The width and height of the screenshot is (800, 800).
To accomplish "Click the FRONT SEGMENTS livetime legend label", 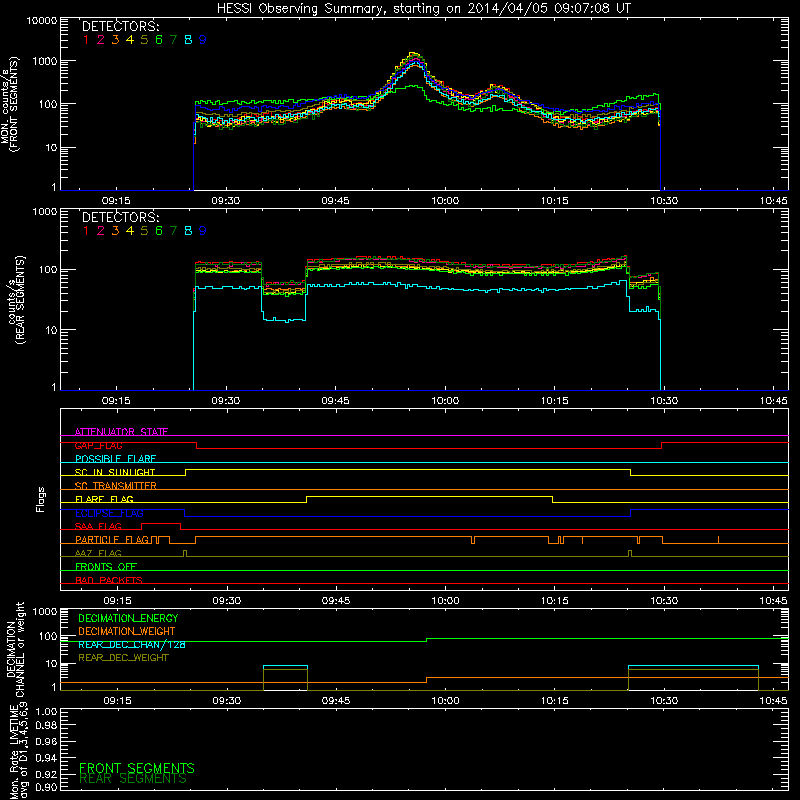I will (137, 768).
